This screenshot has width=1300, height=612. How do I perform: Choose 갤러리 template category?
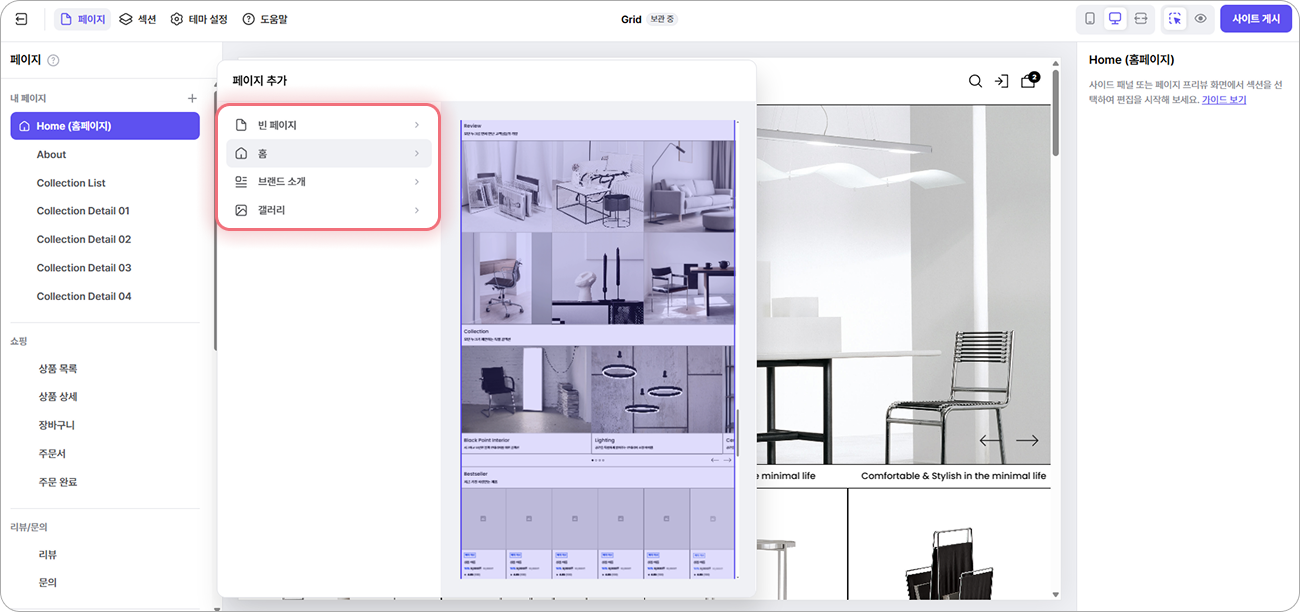[x=329, y=210]
